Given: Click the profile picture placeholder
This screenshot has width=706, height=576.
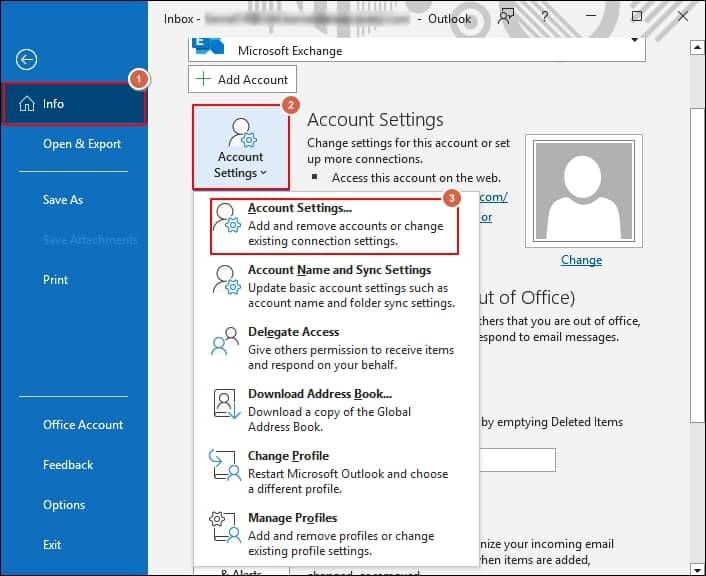Looking at the screenshot, I should pos(581,191).
